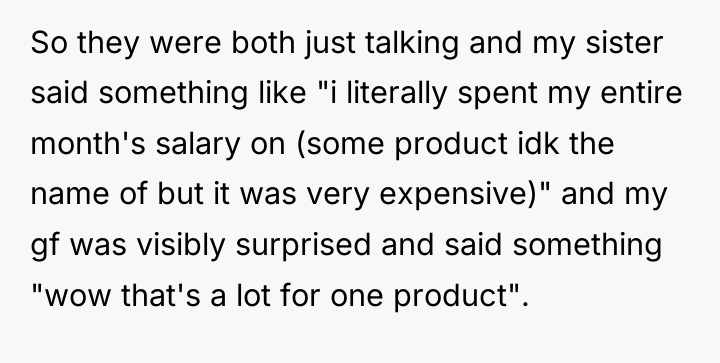Click the word "that's" in last line
Image resolution: width=720 pixels, height=363 pixels.
point(161,295)
